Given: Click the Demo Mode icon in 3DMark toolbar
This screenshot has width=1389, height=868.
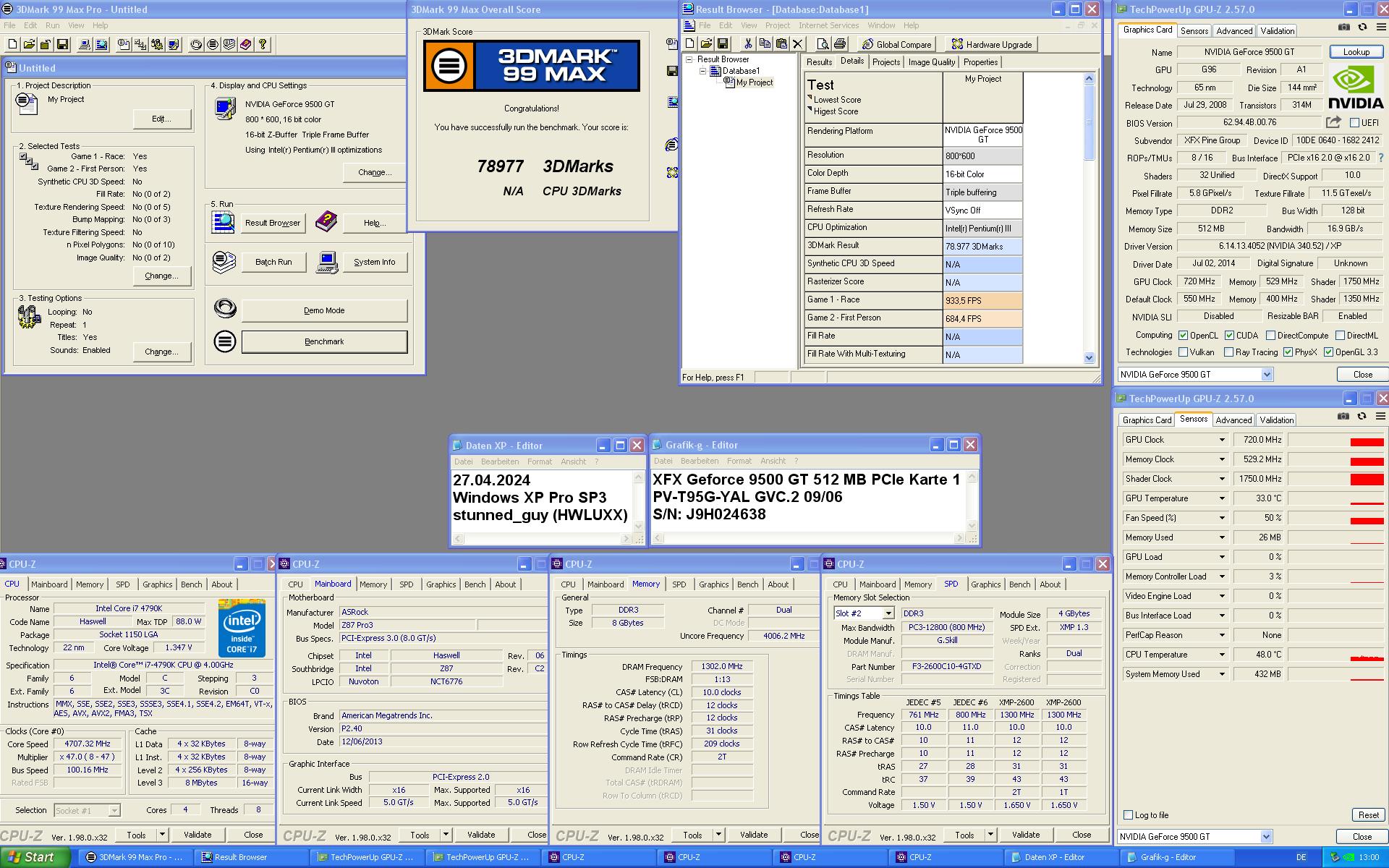Looking at the screenshot, I should pyautogui.click(x=196, y=44).
